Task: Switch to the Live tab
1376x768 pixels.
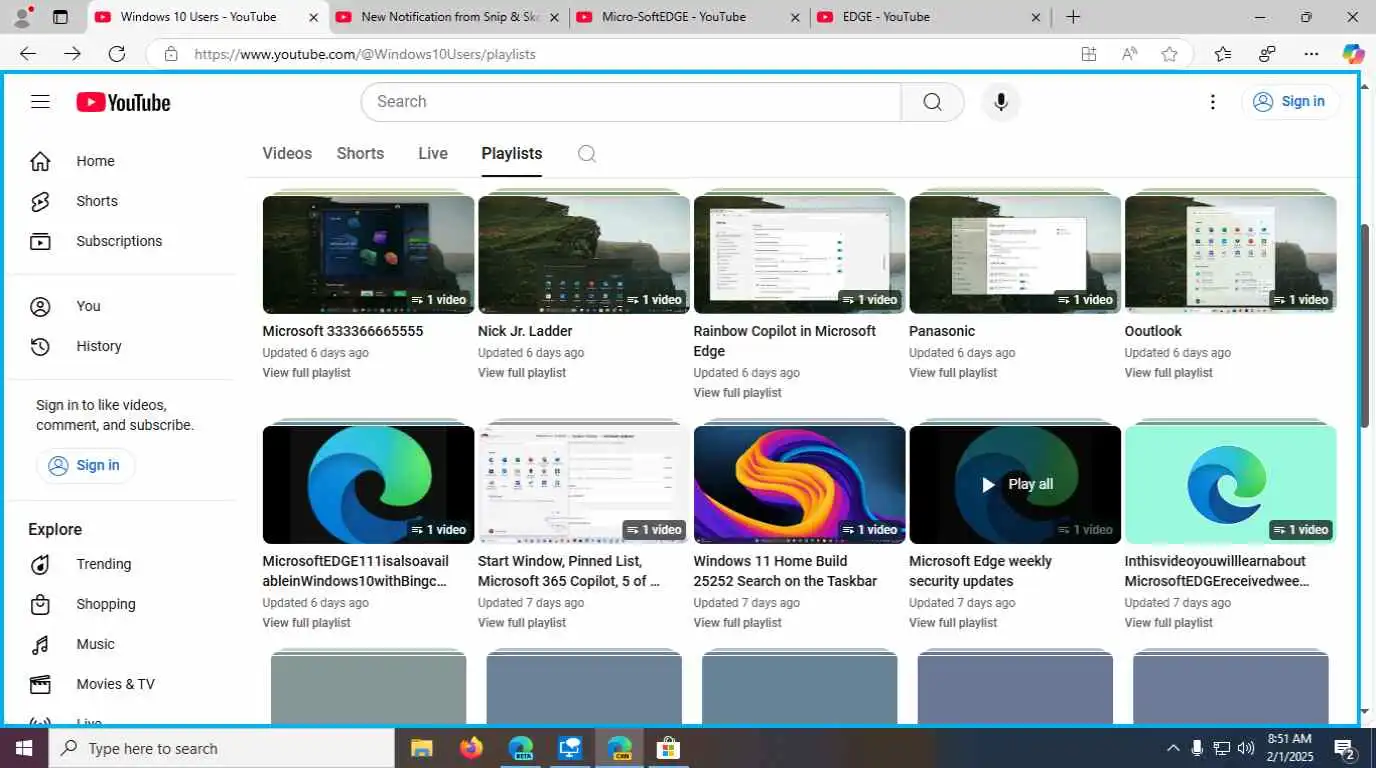Action: 433,153
